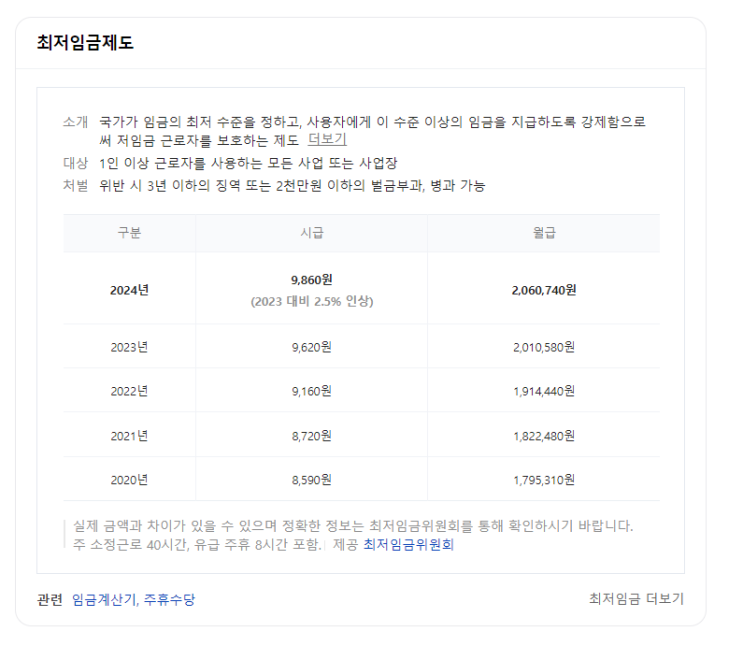
Task: Open the 더보기 link in the introduction
Action: [x=327, y=139]
